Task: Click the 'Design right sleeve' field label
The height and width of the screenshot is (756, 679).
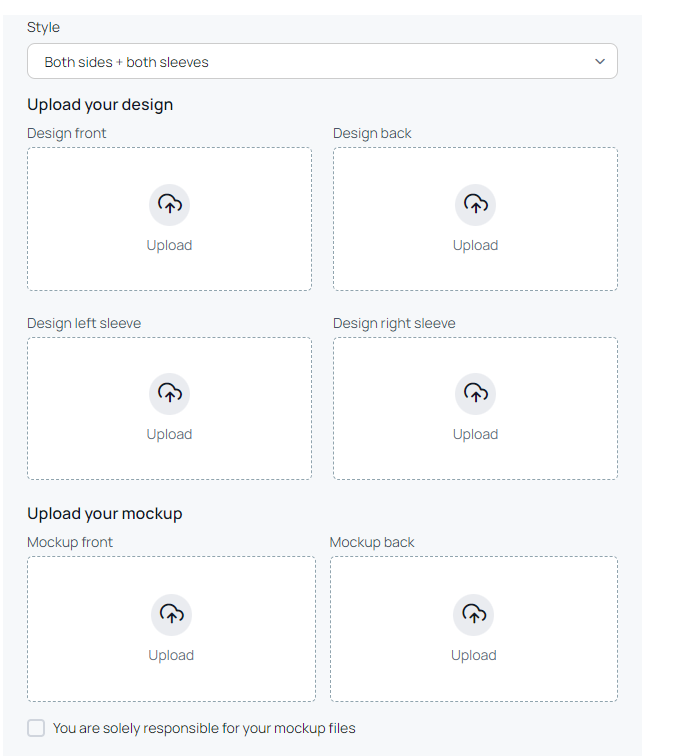Action: [x=394, y=323]
